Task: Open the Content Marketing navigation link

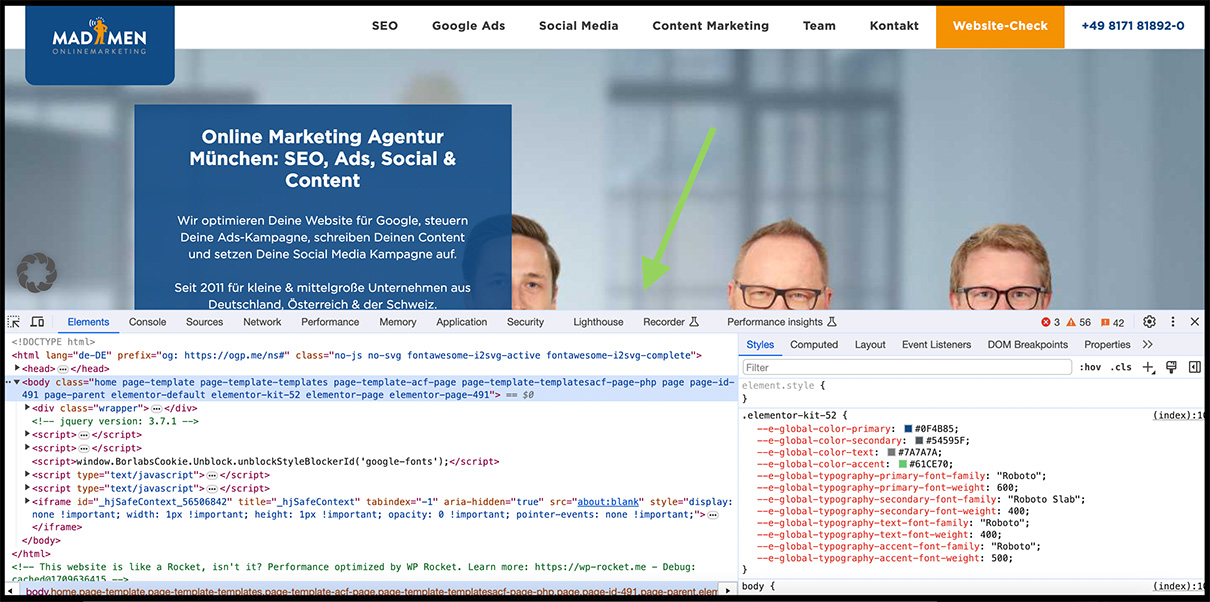Action: click(711, 26)
